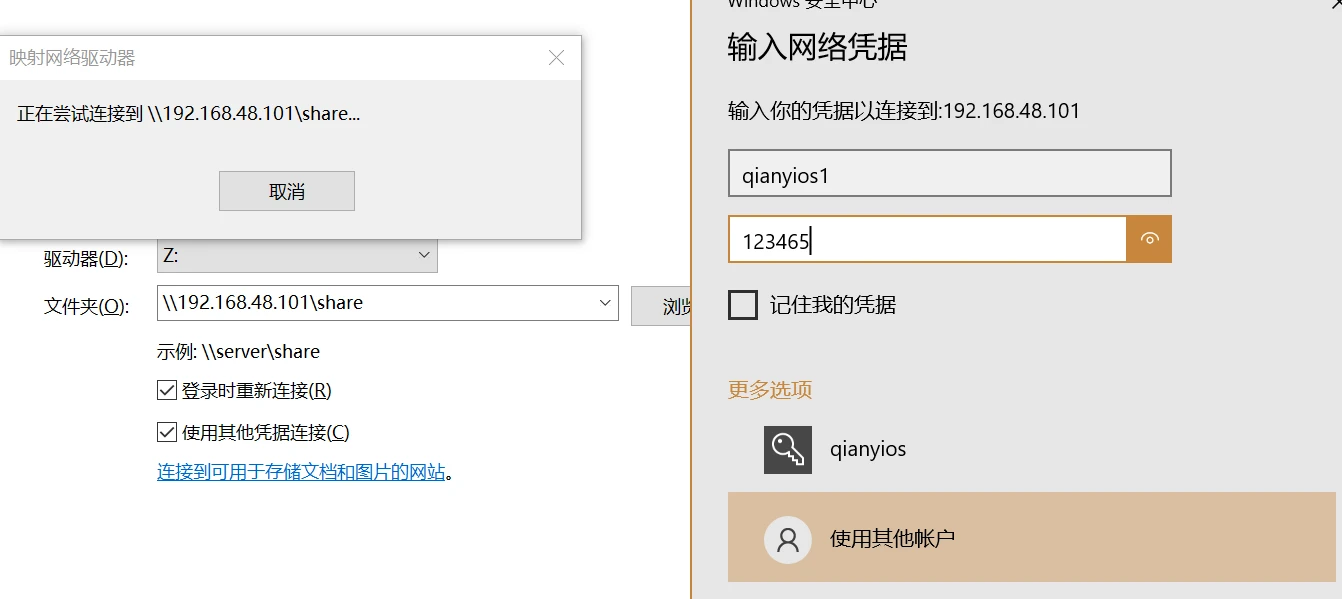Toggle 使用其他凭据连接 checkbox
Viewport: 1342px width, 599px height.
pyautogui.click(x=167, y=432)
